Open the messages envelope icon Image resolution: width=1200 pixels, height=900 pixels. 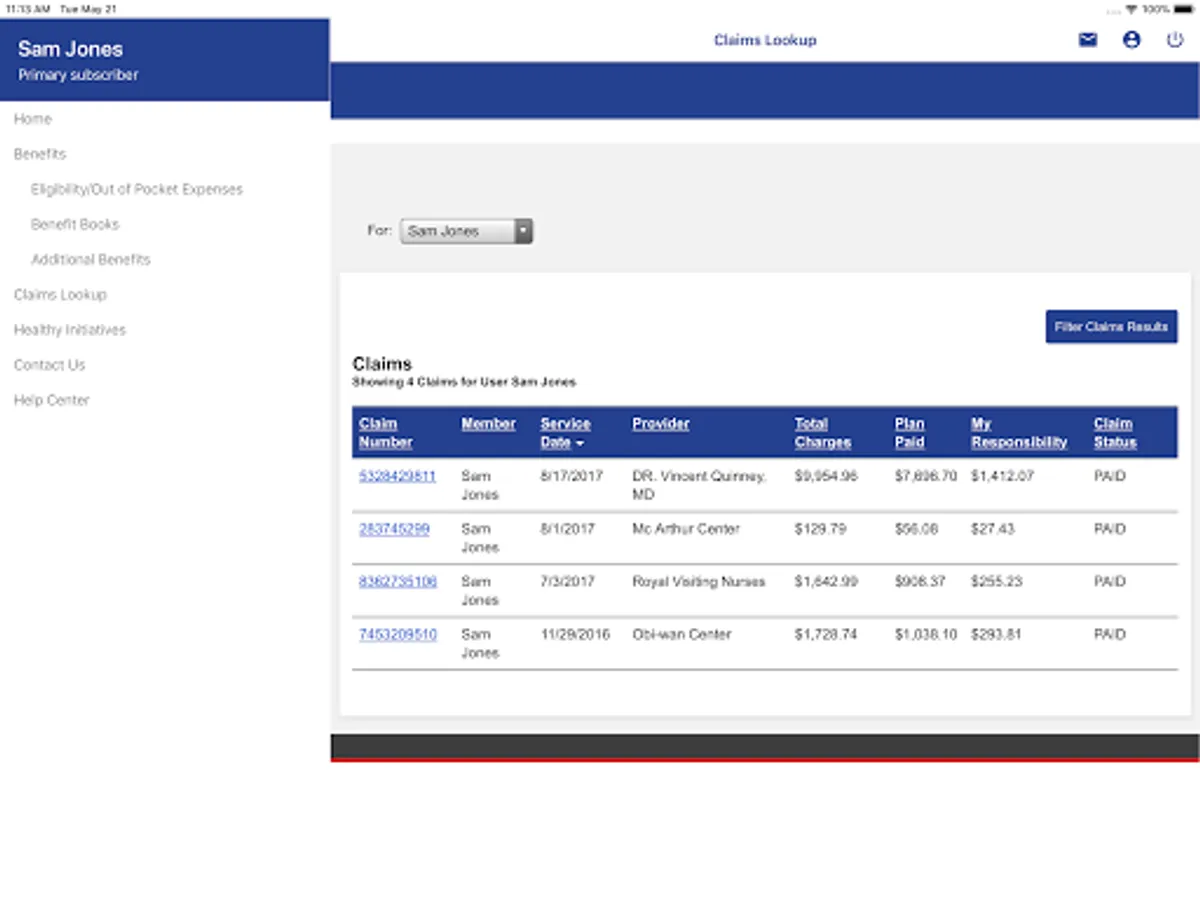coord(1088,40)
